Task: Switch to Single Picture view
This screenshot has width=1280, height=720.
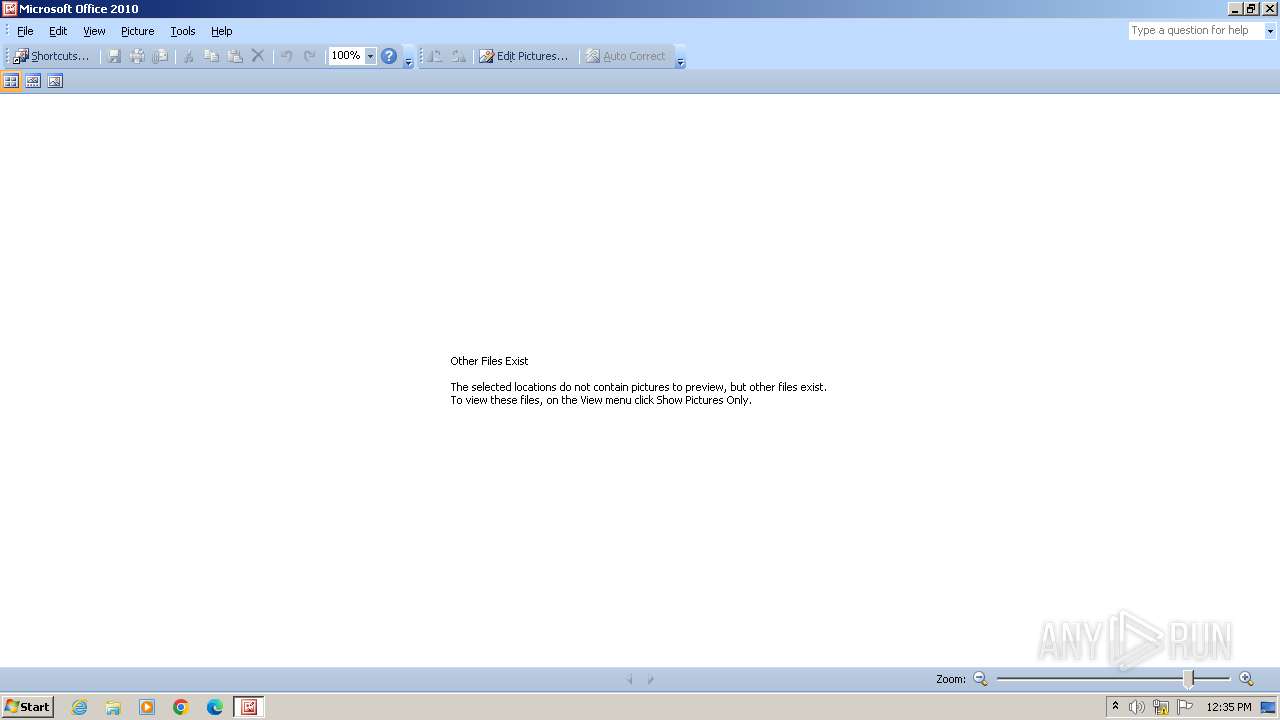Action: pyautogui.click(x=55, y=81)
